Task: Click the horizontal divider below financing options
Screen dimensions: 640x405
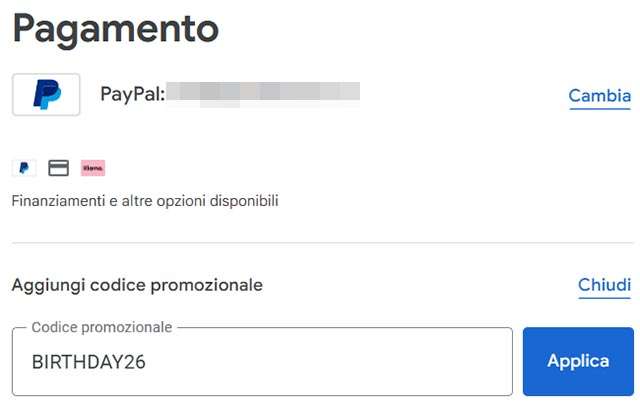Action: [x=320, y=242]
